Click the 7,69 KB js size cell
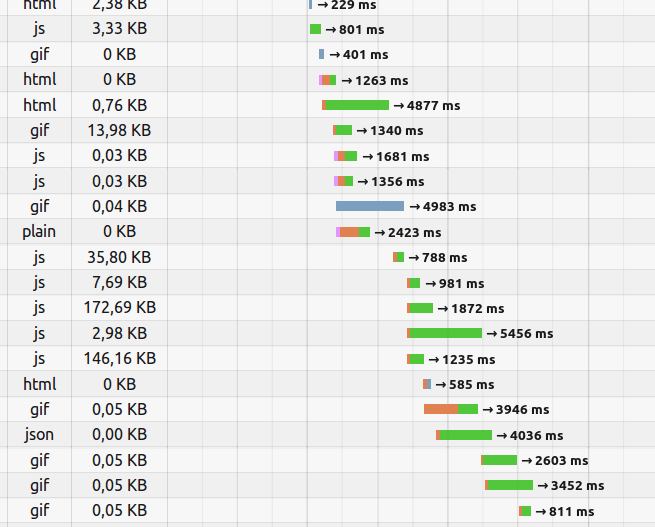The width and height of the screenshot is (655, 527). click(119, 283)
